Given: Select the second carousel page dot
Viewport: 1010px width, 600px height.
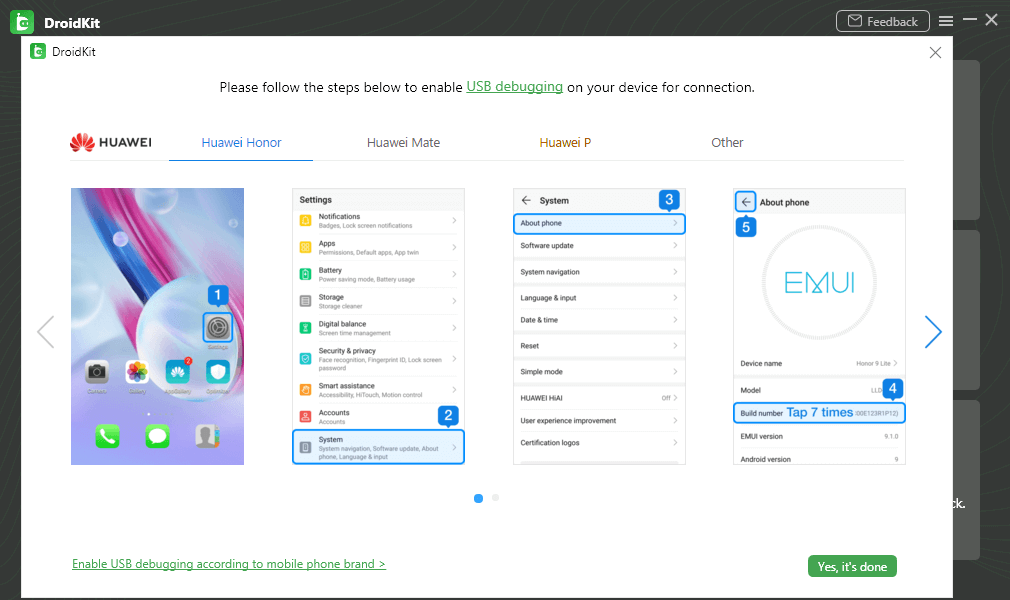Looking at the screenshot, I should (495, 498).
